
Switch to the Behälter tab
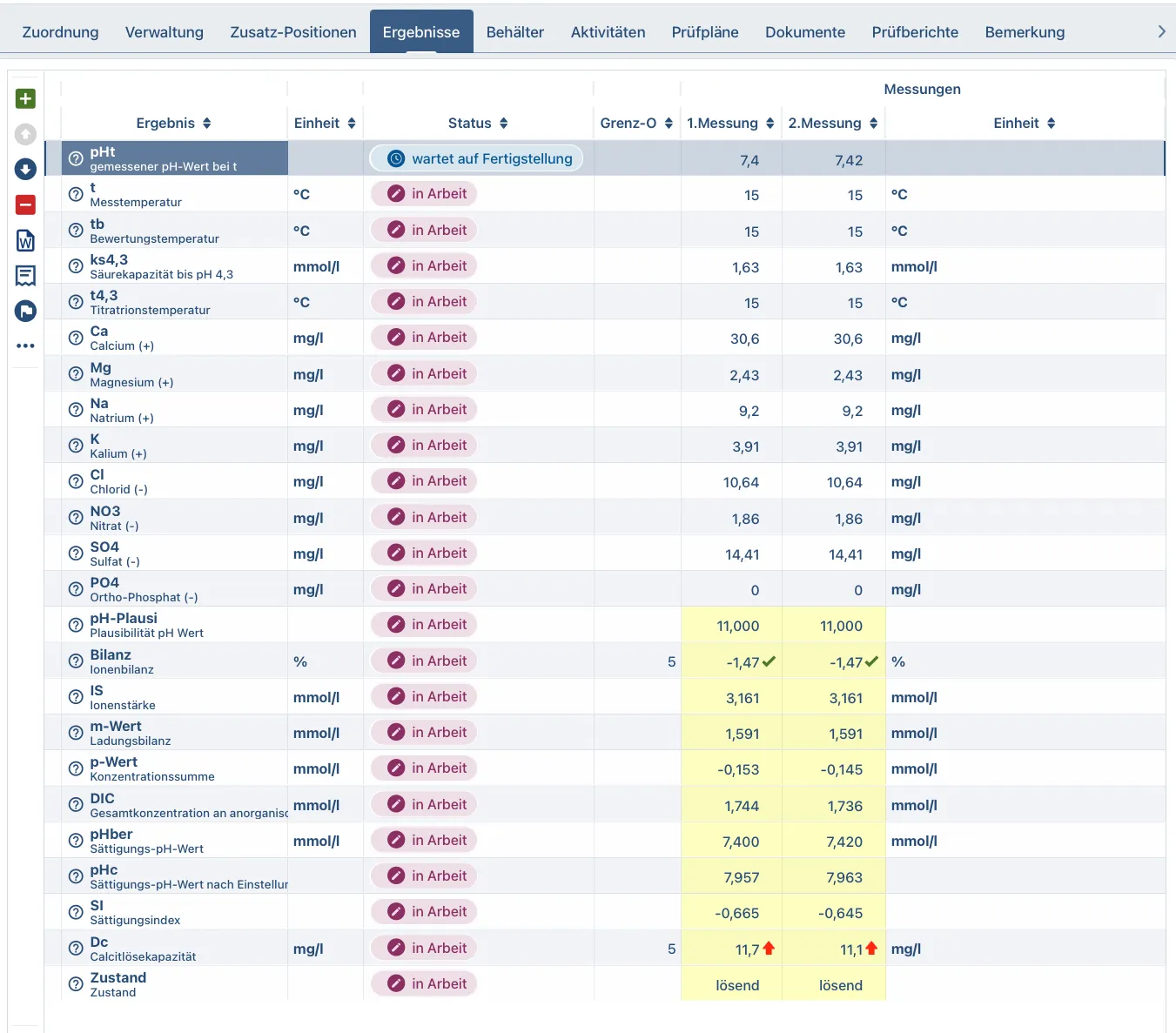coord(515,32)
